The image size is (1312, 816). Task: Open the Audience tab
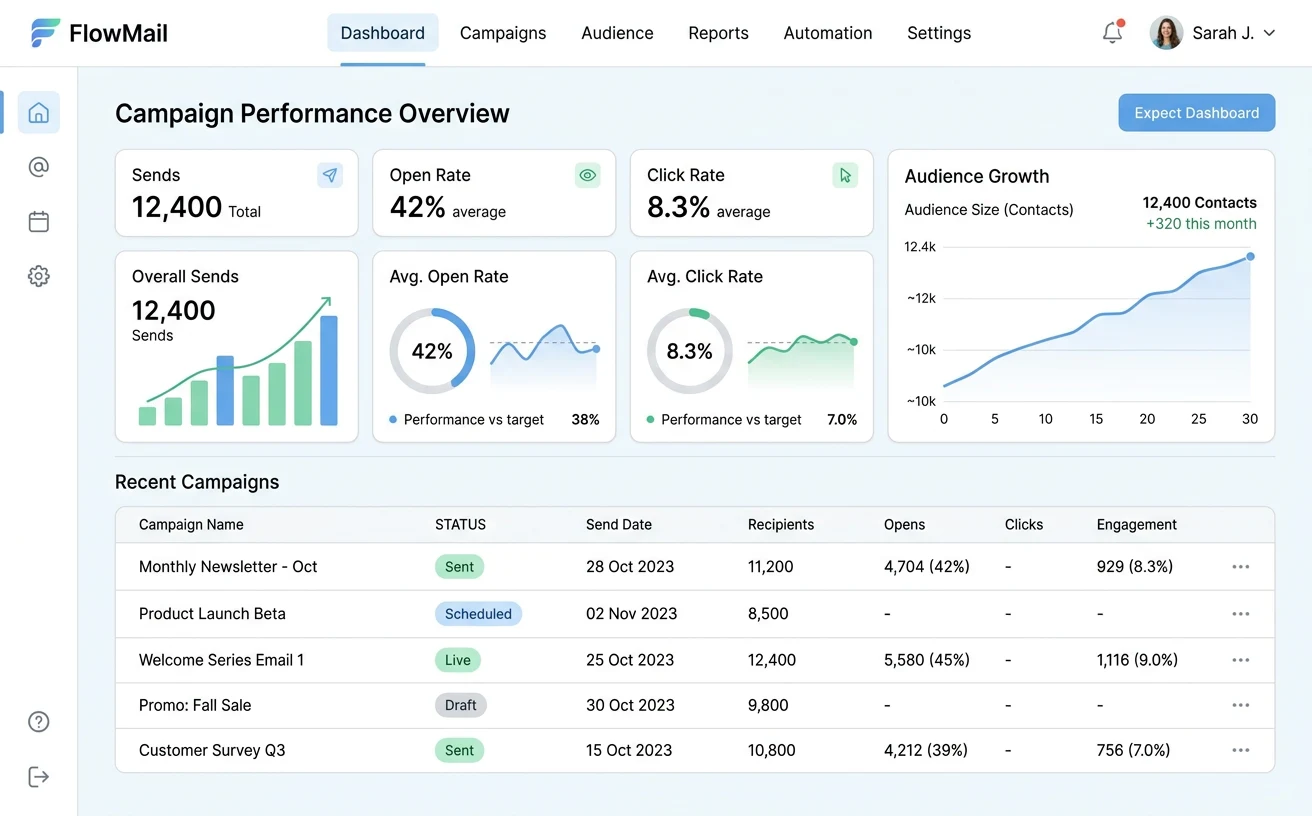coord(617,33)
